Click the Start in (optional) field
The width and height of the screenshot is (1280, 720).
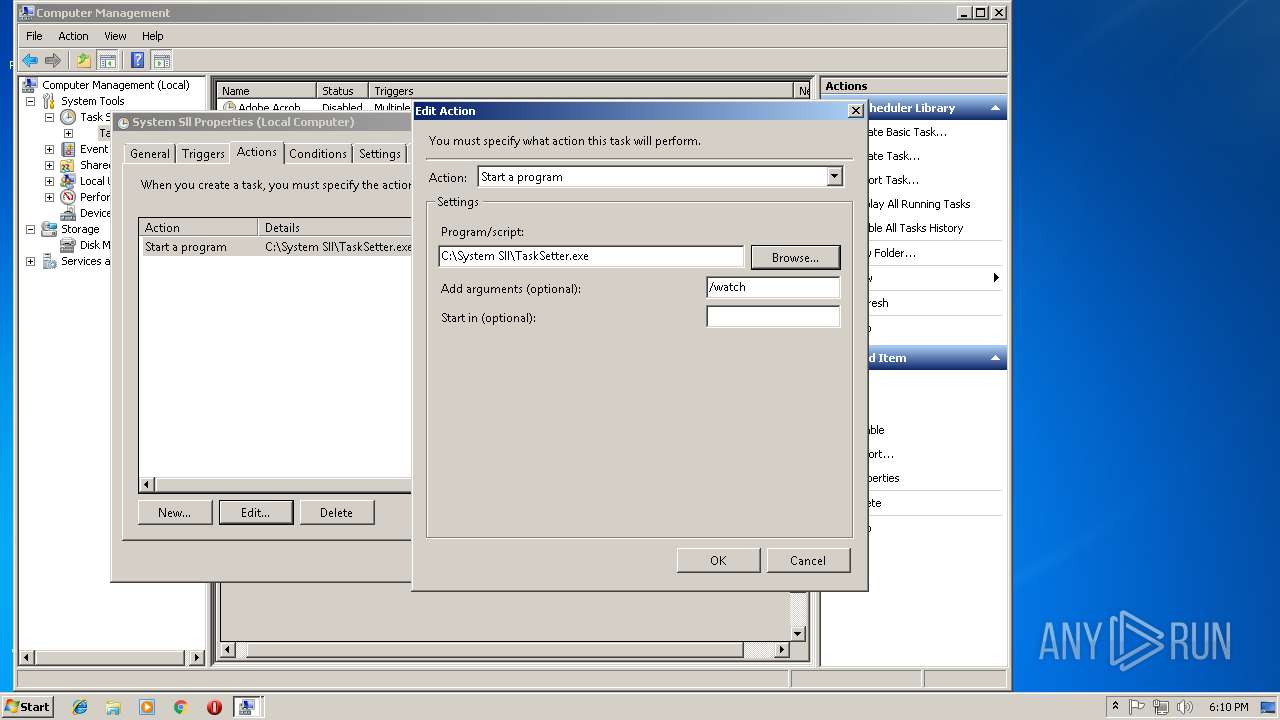[x=773, y=317]
